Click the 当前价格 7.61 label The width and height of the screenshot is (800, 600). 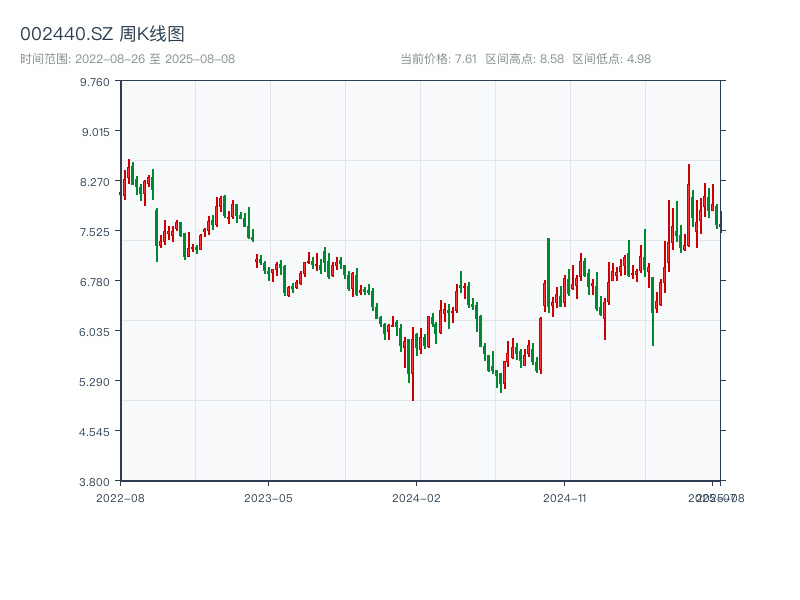point(438,59)
